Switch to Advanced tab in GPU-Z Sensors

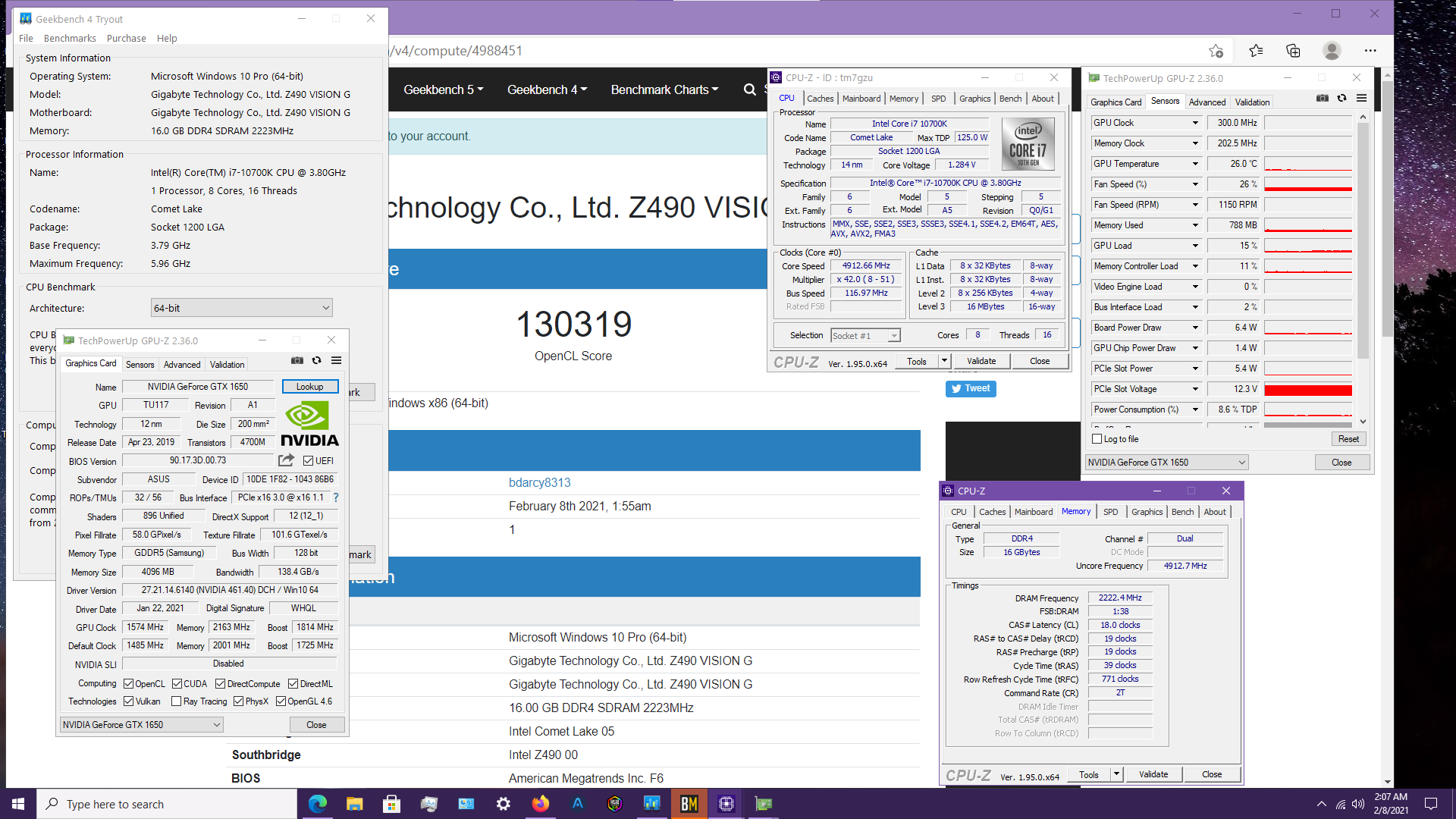[1207, 102]
